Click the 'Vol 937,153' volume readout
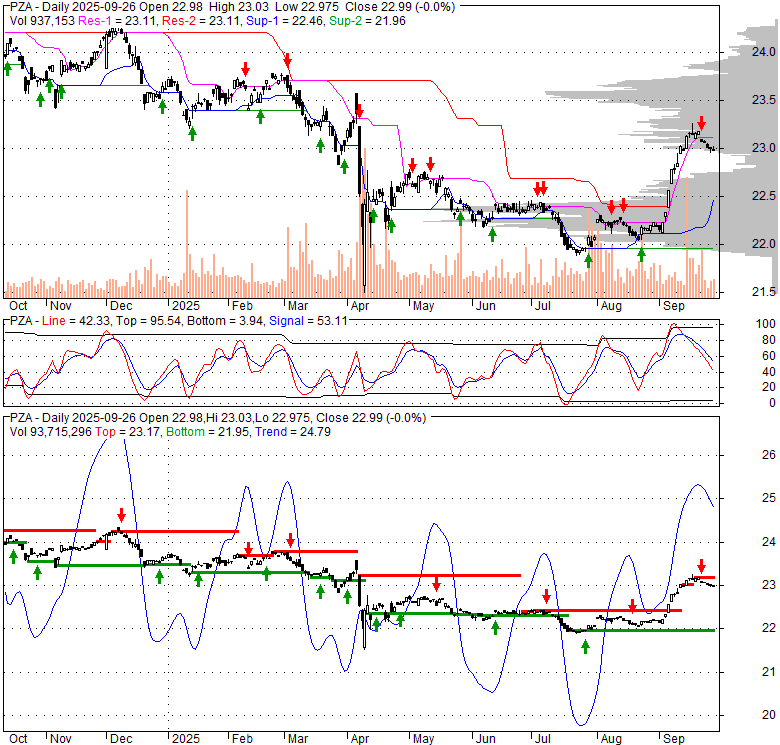 42,21
